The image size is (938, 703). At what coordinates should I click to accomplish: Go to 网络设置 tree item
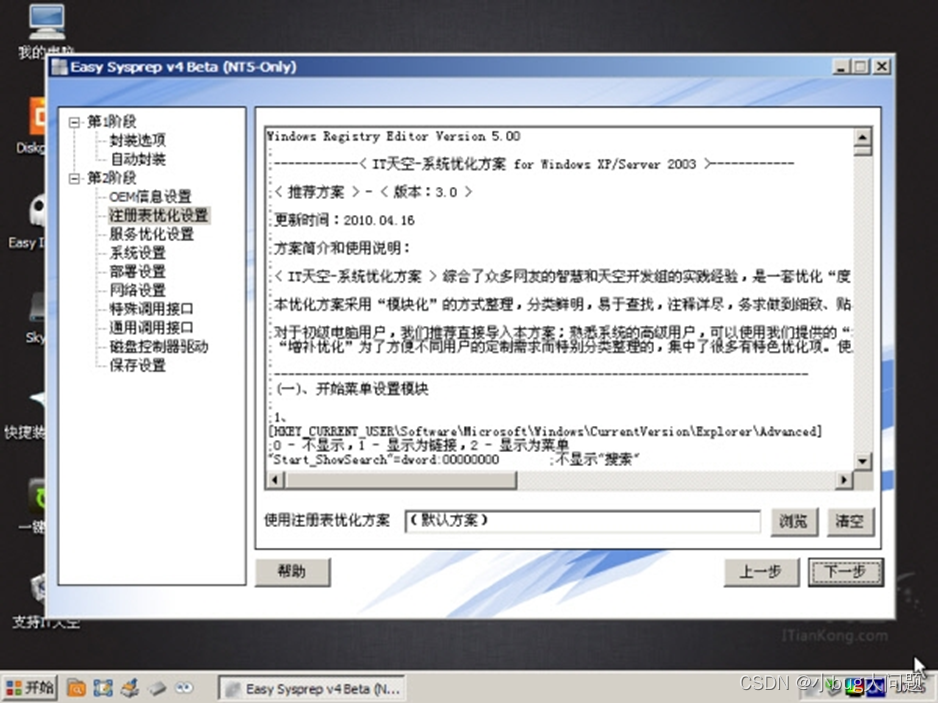point(138,290)
